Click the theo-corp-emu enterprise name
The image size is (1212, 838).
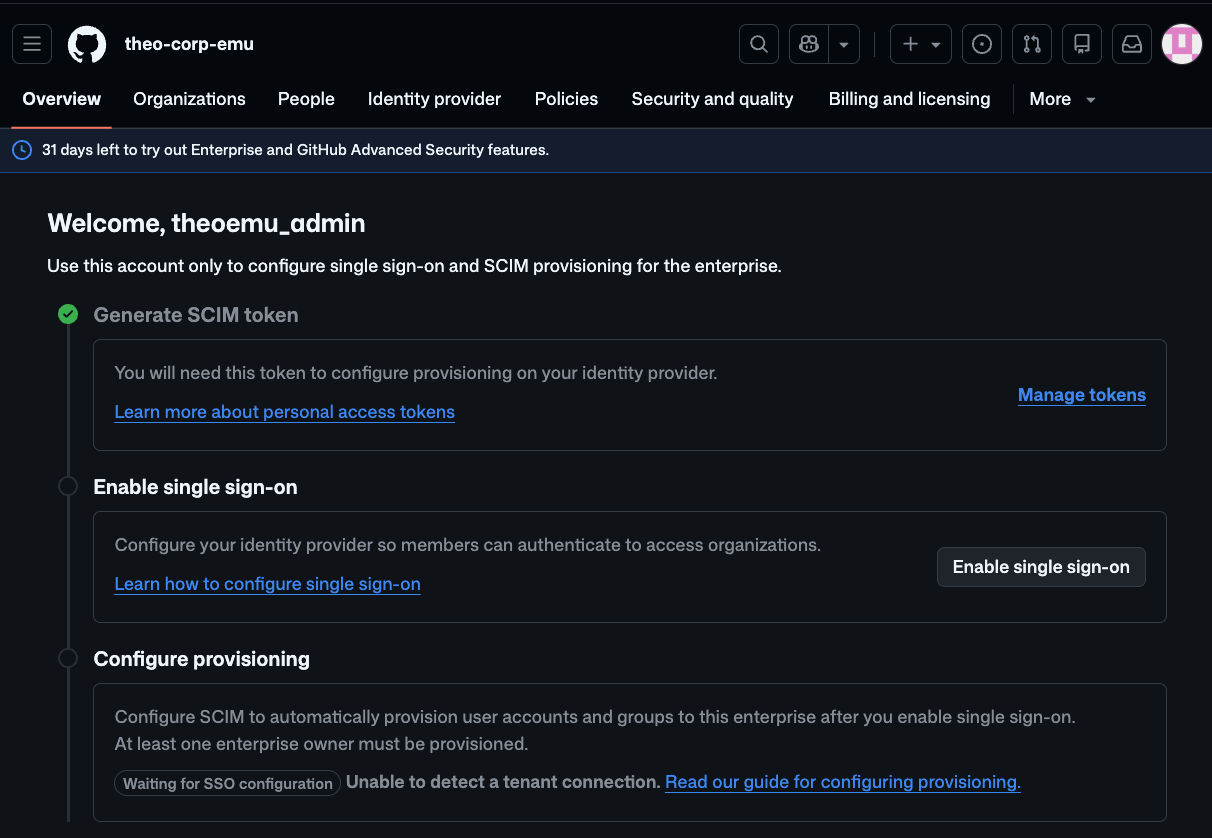click(x=189, y=44)
